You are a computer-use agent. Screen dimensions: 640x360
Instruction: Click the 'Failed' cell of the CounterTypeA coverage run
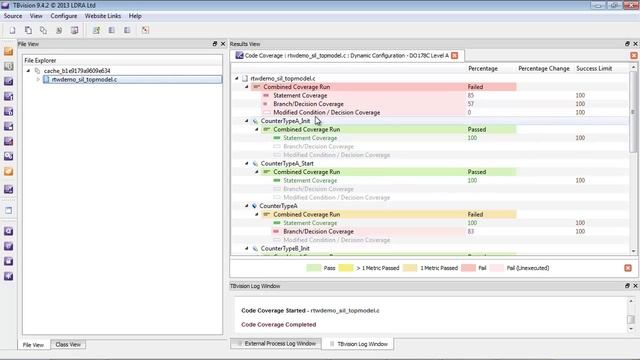[491, 214]
